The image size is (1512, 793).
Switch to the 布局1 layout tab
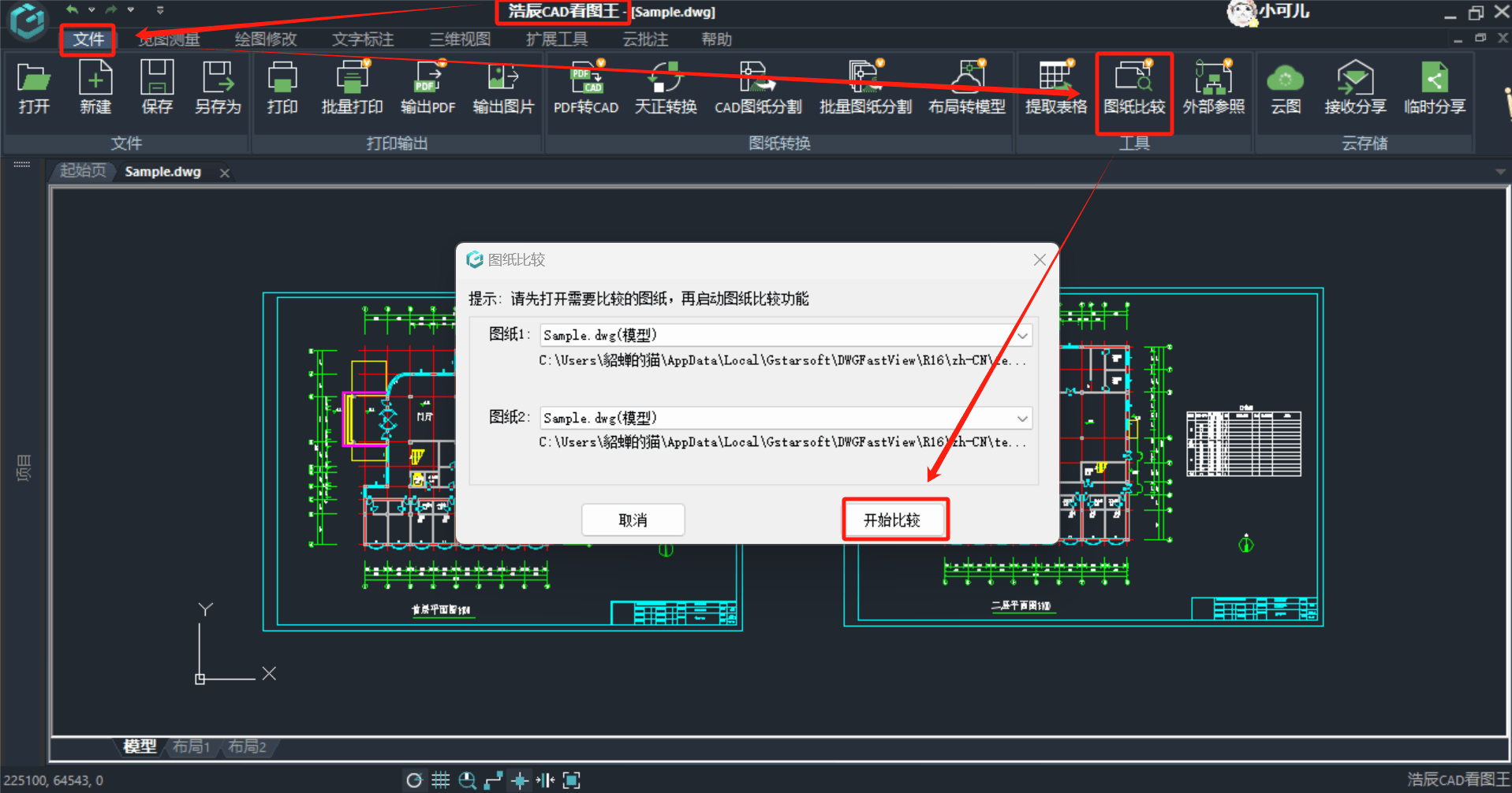[191, 746]
